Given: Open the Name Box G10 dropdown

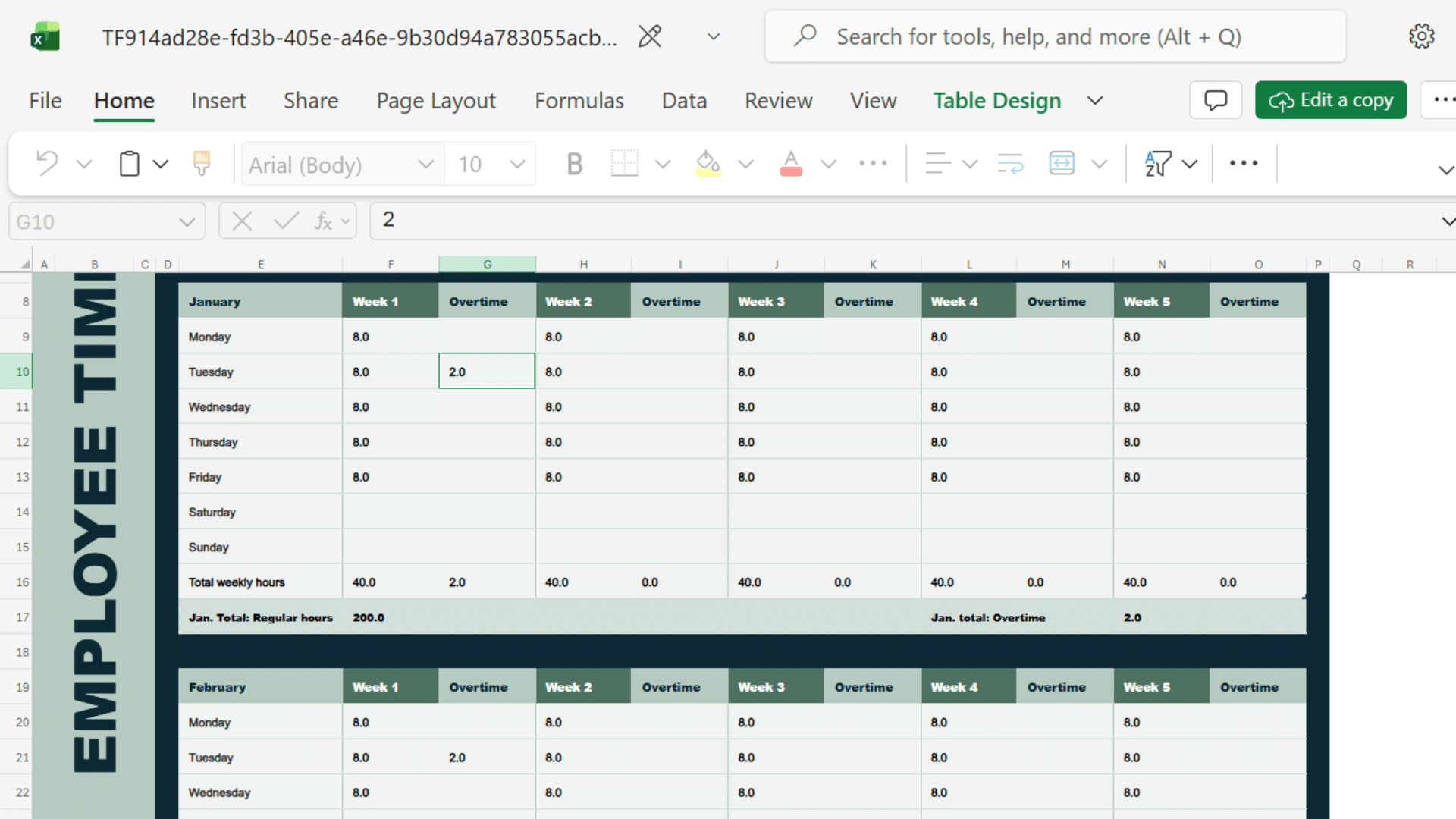Looking at the screenshot, I should point(187,222).
